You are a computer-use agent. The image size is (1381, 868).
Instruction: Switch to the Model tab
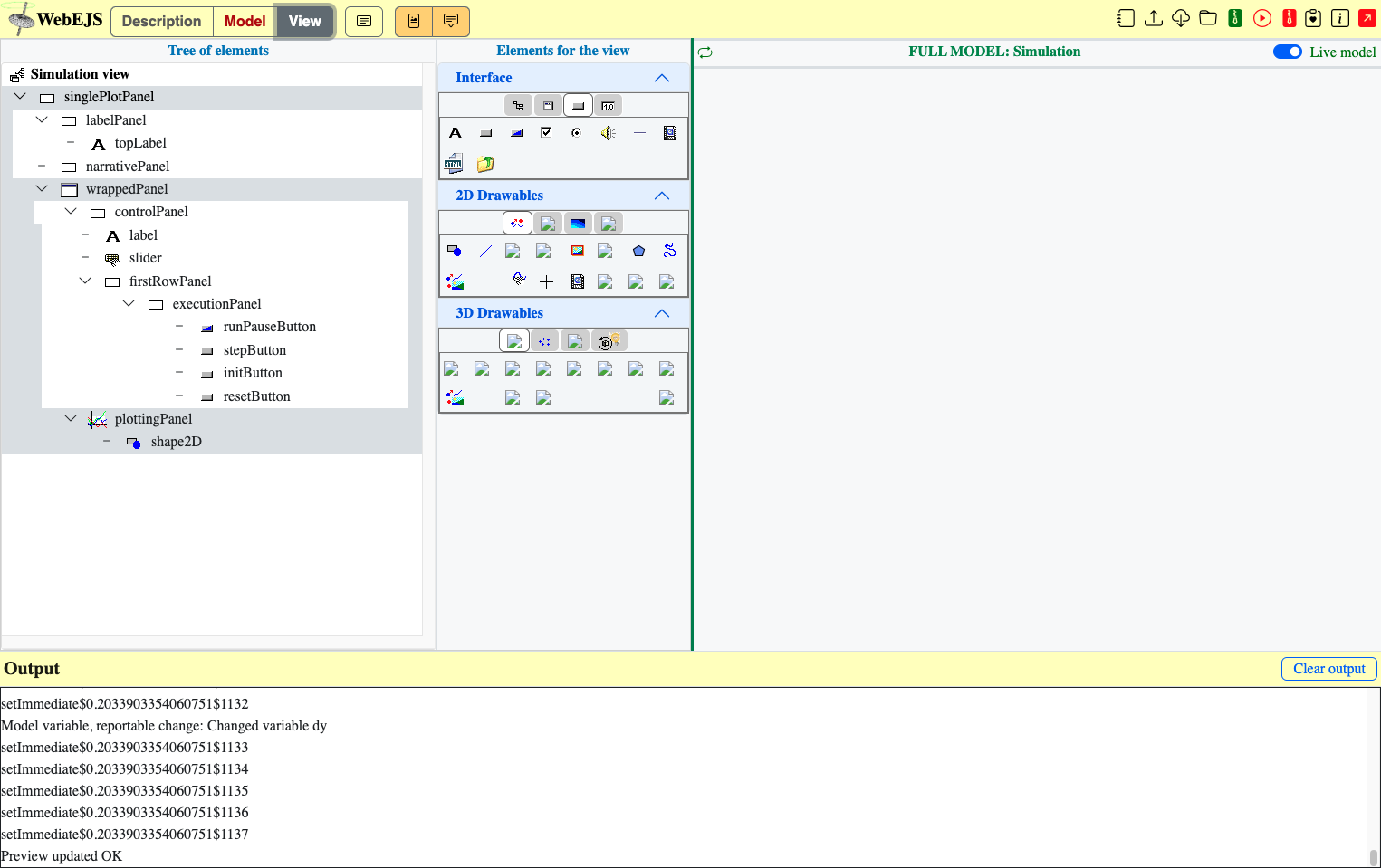click(245, 21)
